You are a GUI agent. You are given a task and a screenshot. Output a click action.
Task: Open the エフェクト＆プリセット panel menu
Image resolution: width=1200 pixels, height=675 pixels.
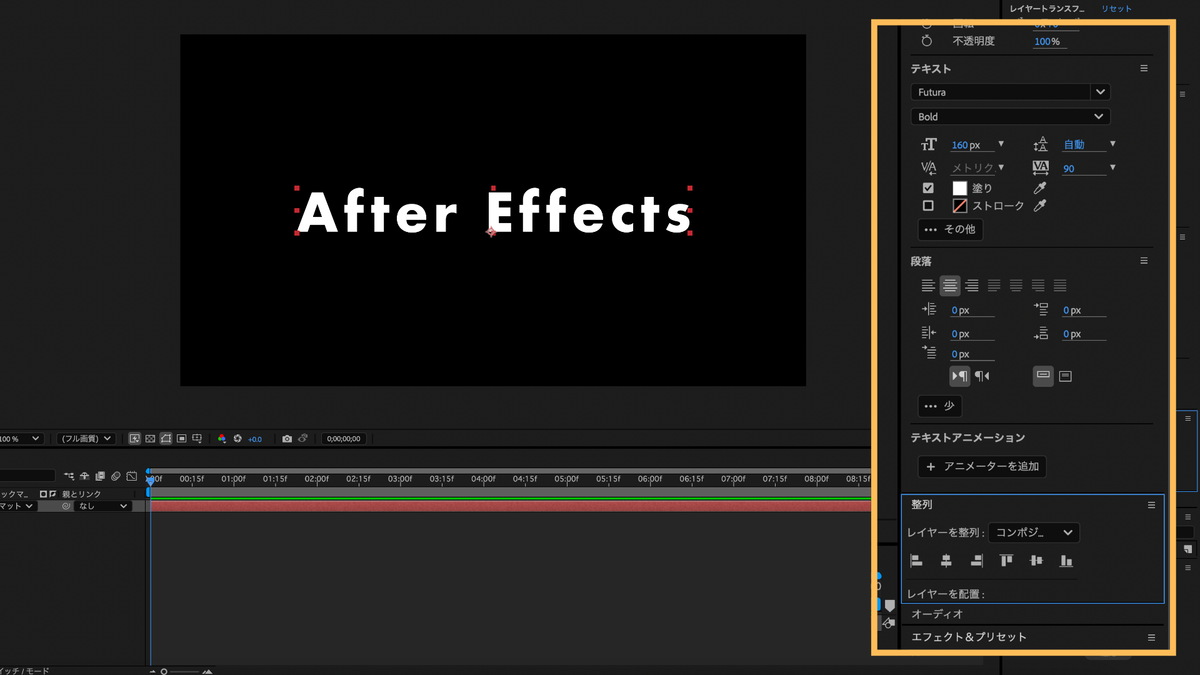[x=1151, y=637]
